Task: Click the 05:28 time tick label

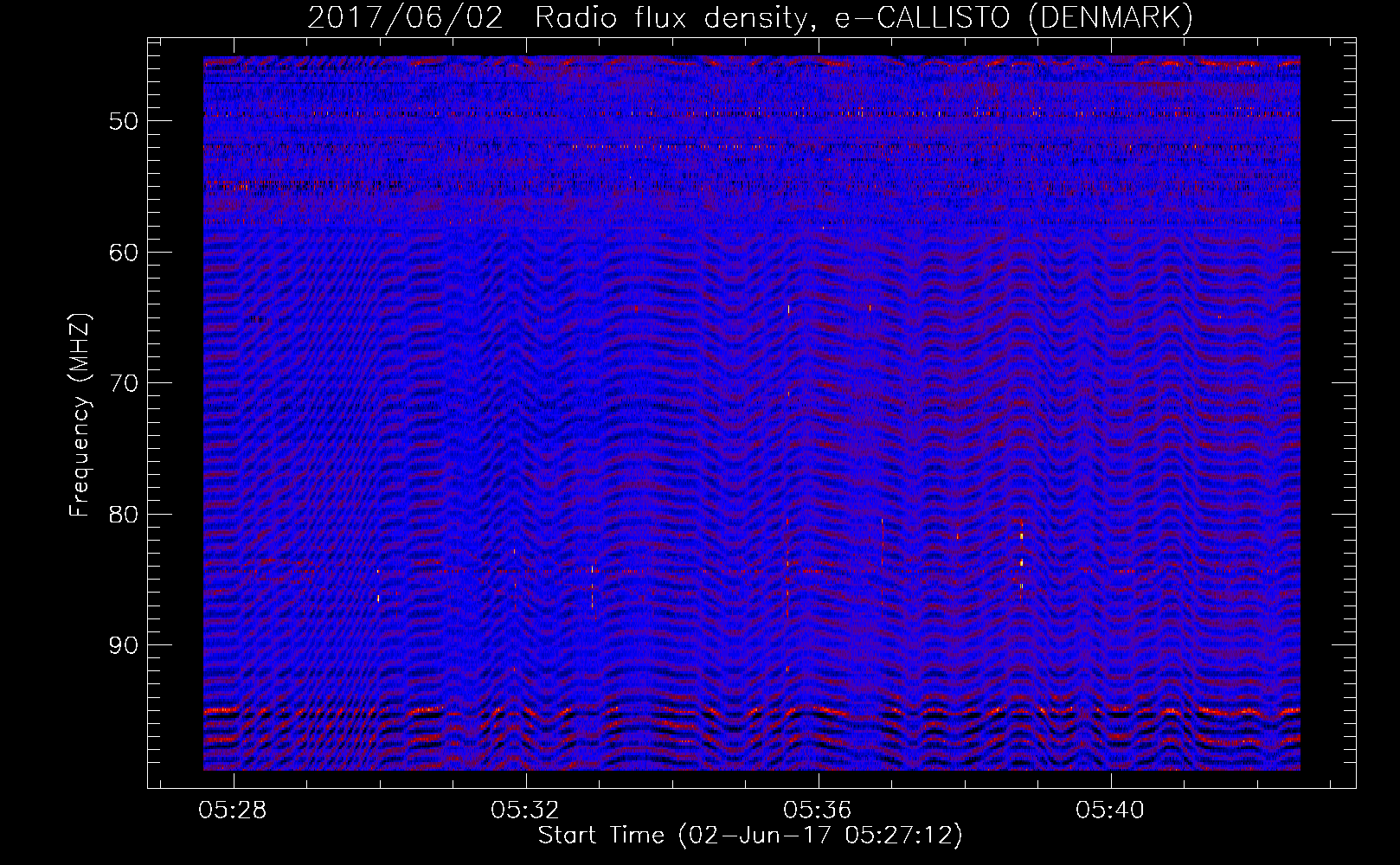Action: click(233, 811)
